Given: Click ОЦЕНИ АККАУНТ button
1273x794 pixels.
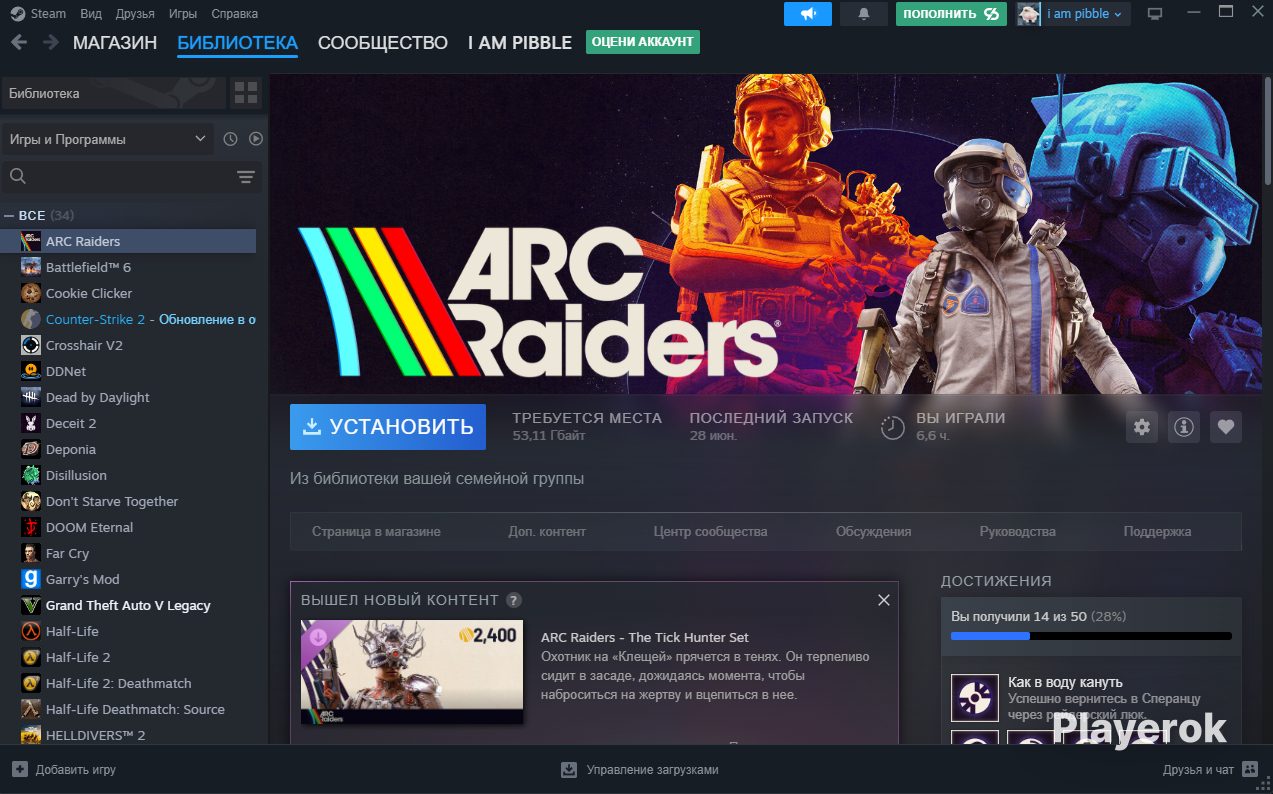Looking at the screenshot, I should [643, 42].
